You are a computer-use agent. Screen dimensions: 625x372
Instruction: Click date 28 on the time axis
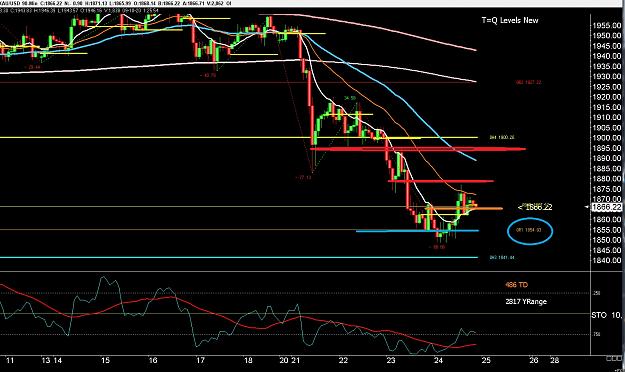pyautogui.click(x=554, y=360)
